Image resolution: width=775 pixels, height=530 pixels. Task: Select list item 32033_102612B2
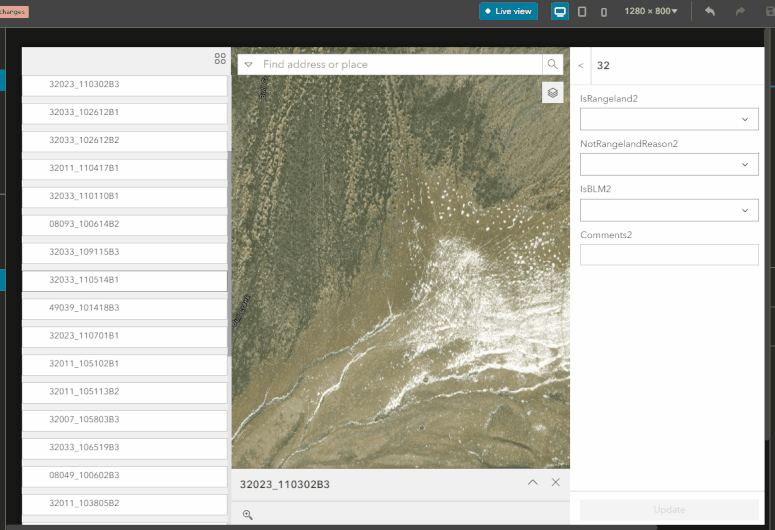pos(125,141)
